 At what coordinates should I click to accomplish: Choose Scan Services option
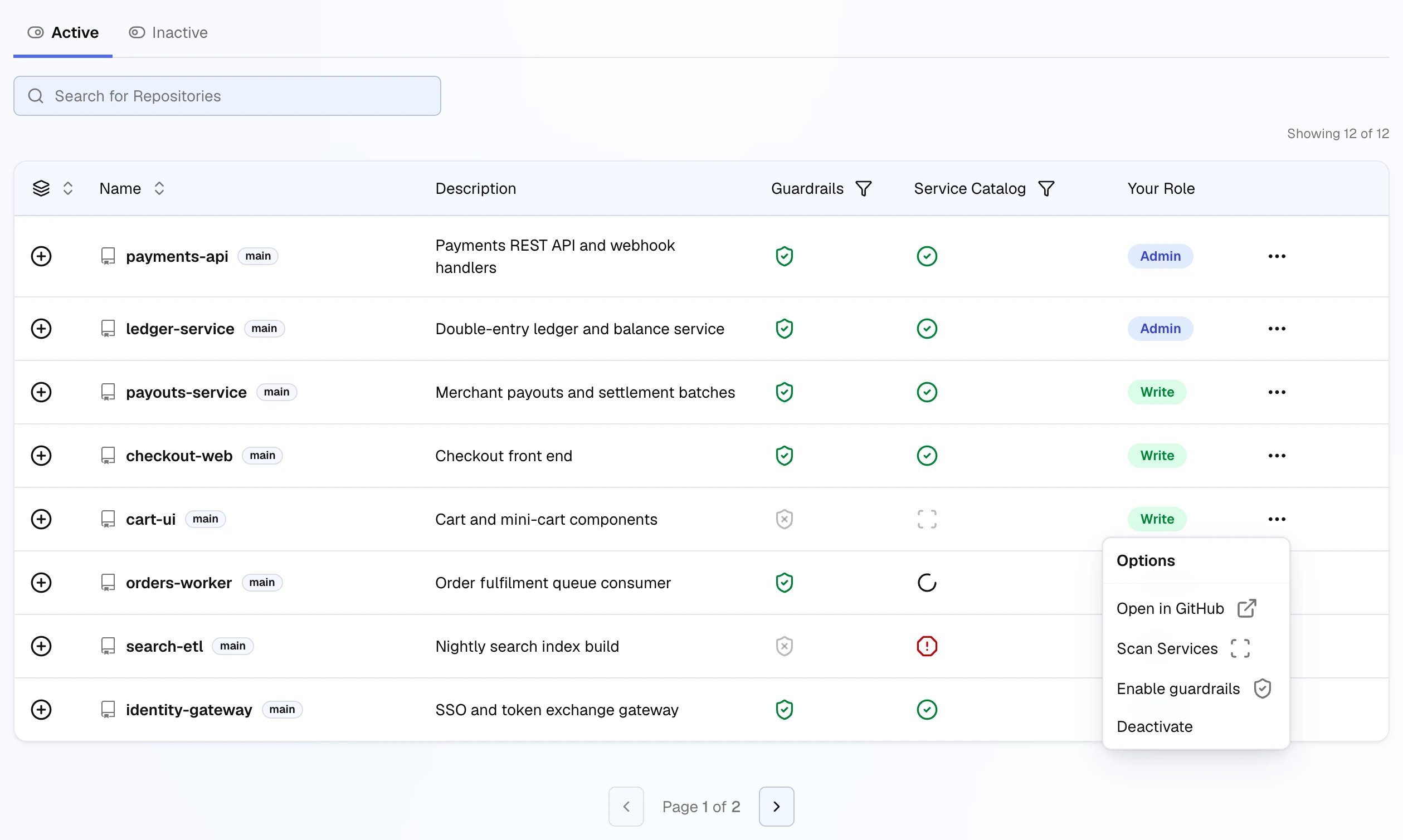pos(1195,648)
